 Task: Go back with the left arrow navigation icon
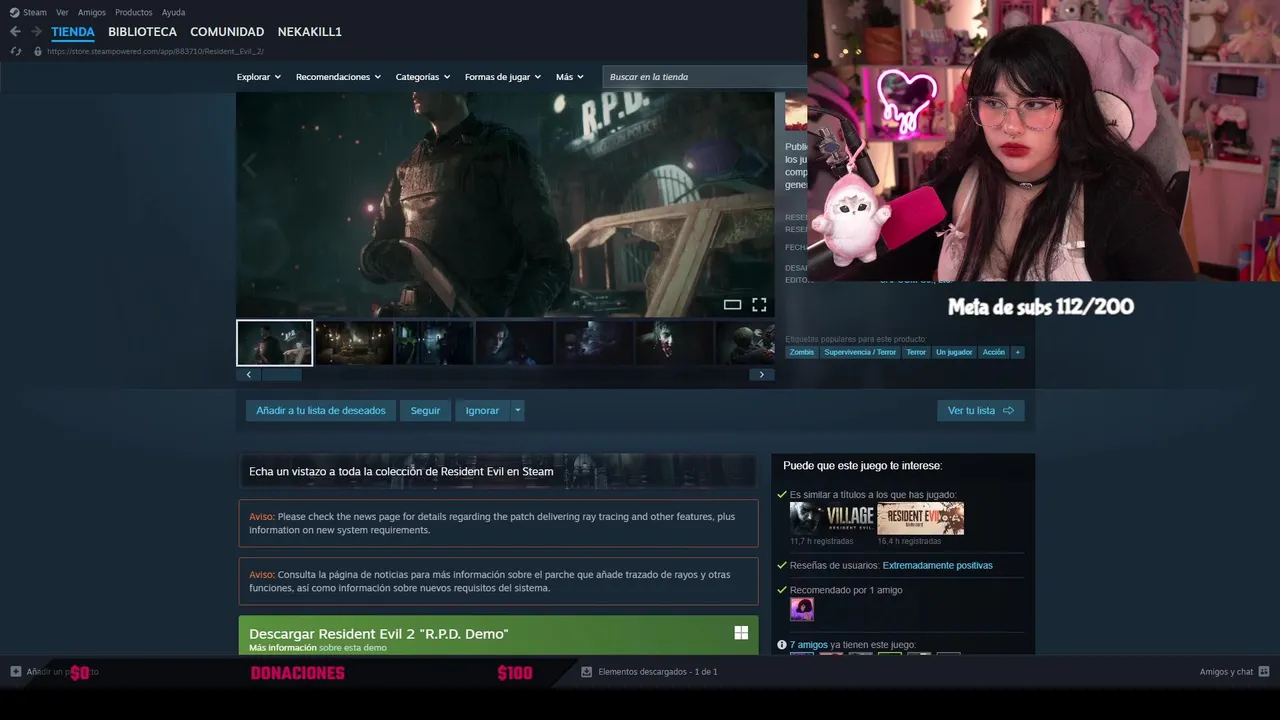15,32
